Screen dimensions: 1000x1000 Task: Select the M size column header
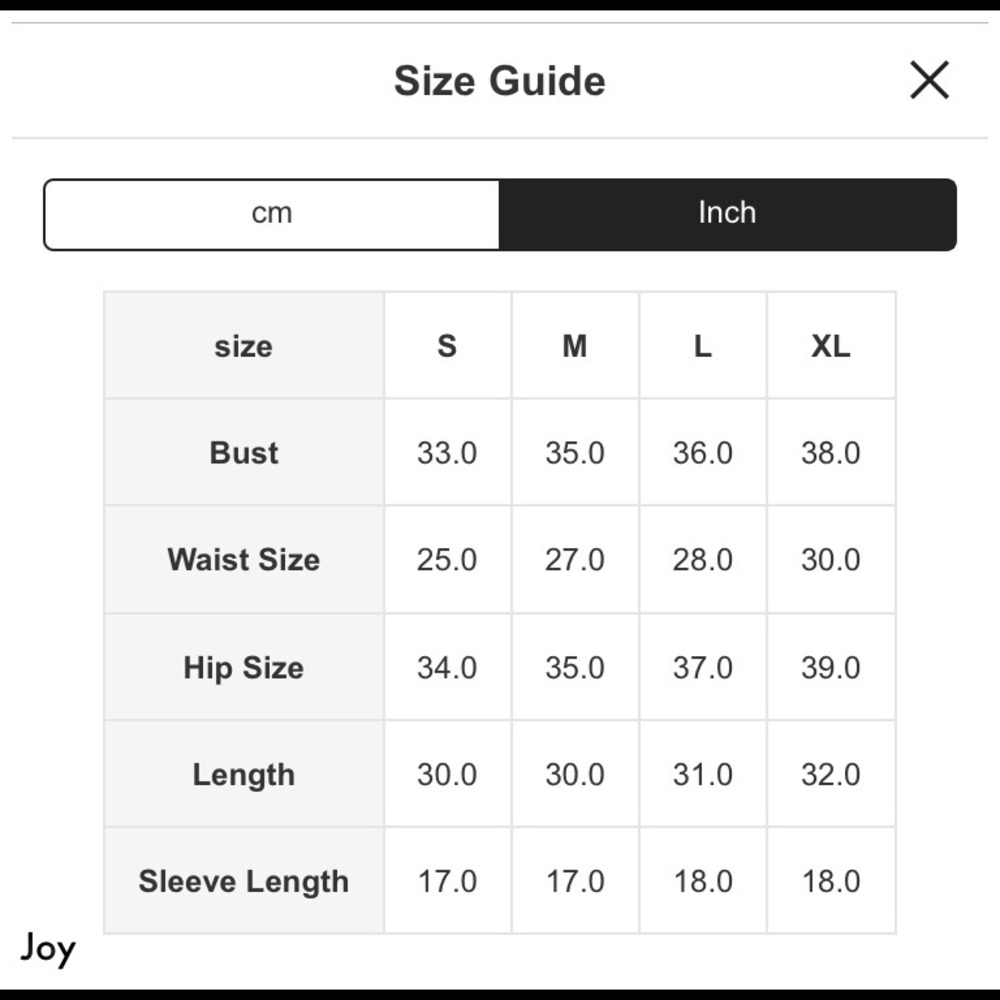pos(575,346)
